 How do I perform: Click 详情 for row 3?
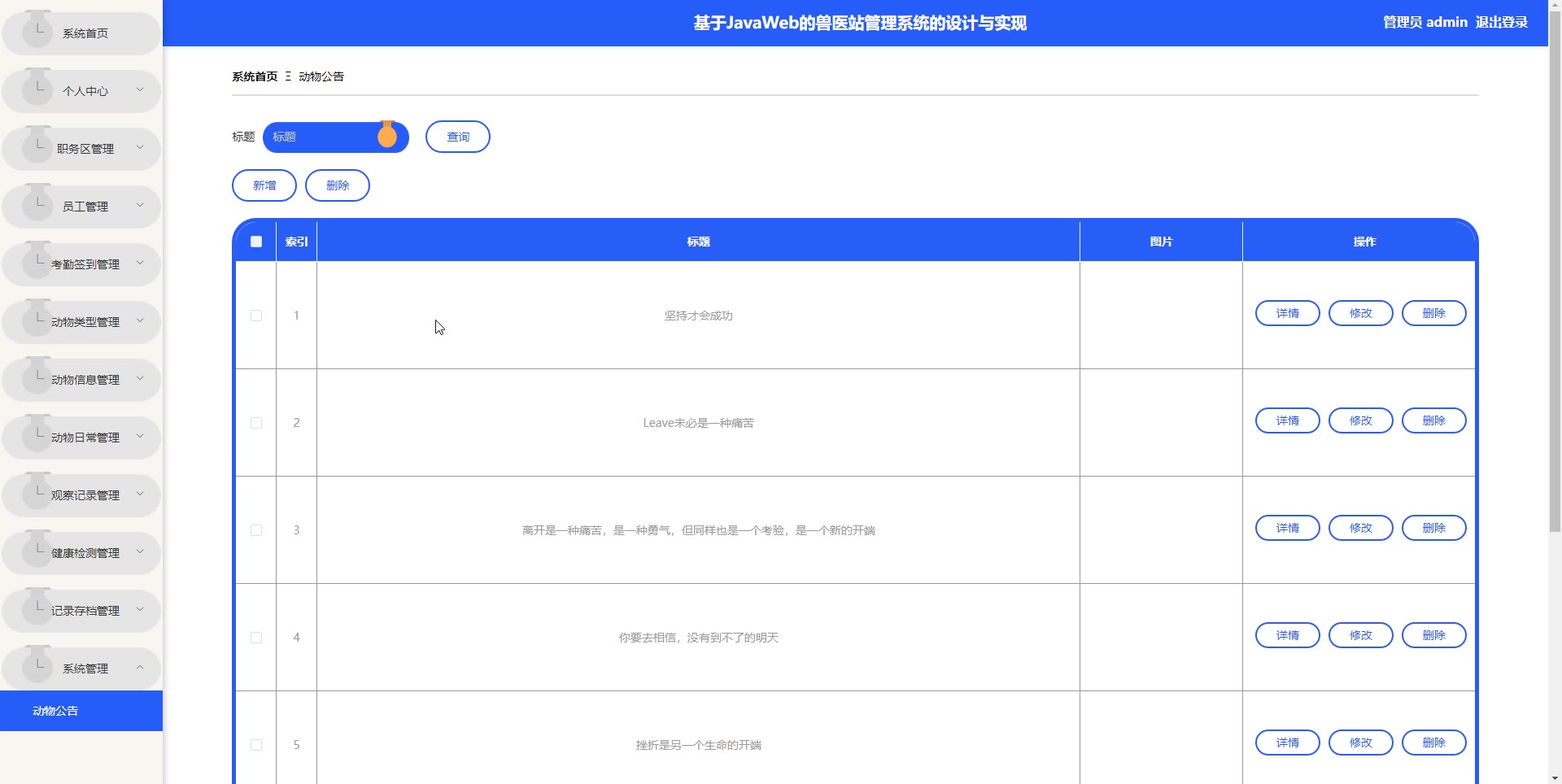click(x=1288, y=528)
